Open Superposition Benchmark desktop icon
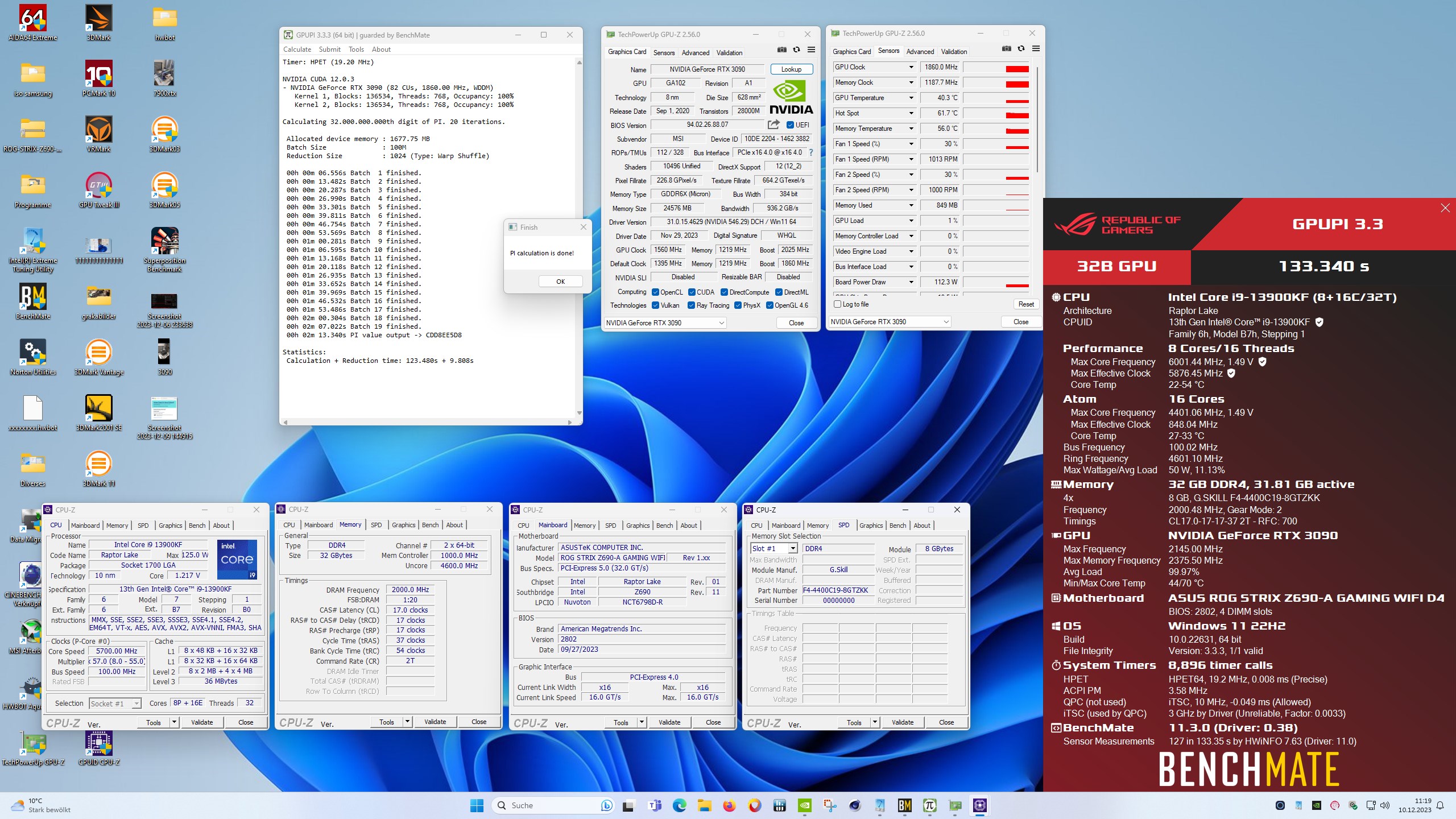Viewport: 1456px width, 819px height. (x=165, y=249)
